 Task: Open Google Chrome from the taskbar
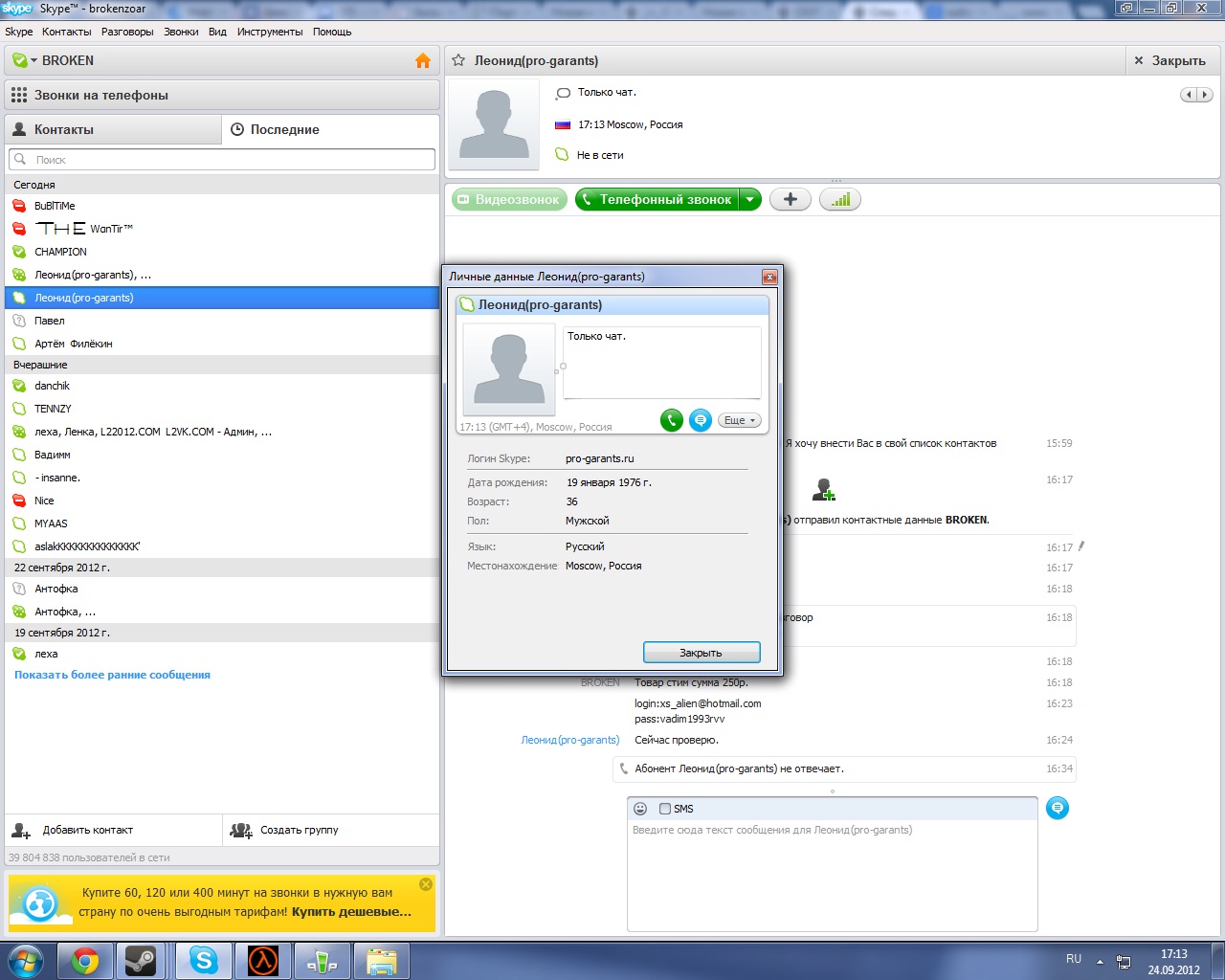(x=85, y=961)
